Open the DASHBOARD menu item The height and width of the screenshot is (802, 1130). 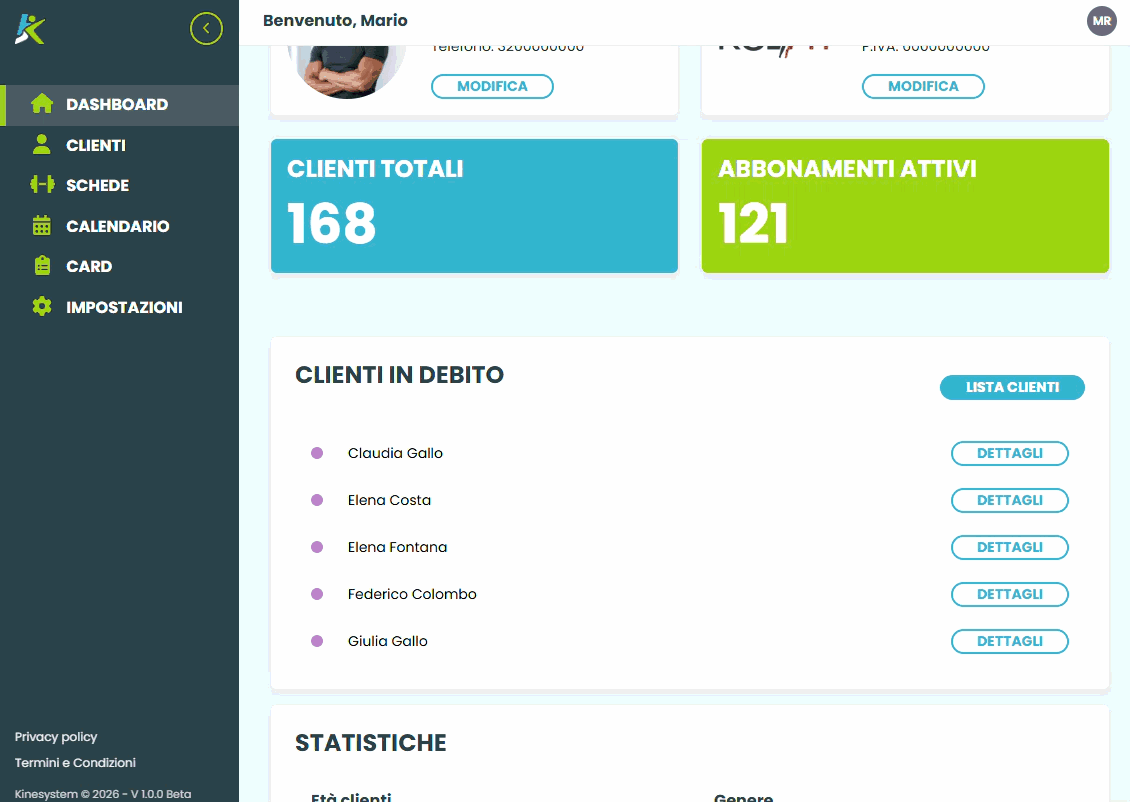pyautogui.click(x=120, y=105)
